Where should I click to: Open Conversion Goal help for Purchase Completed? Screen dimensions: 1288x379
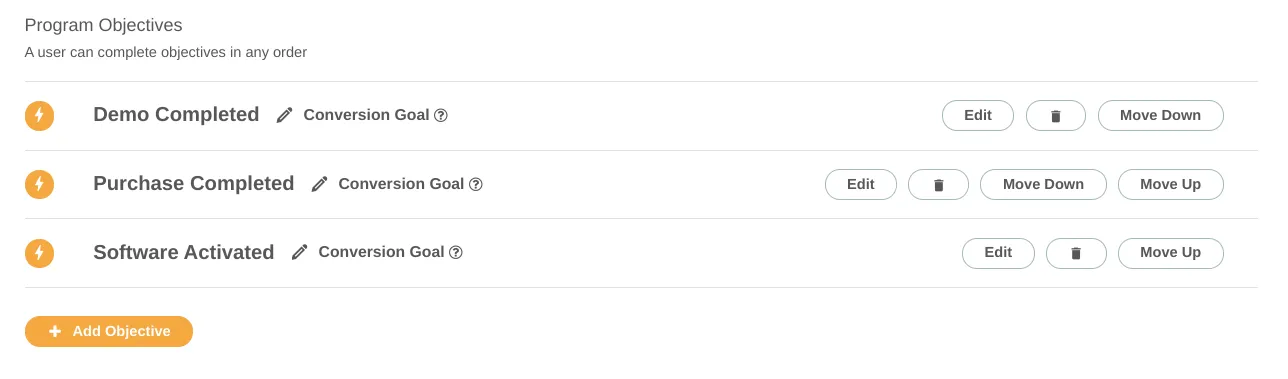coord(476,184)
